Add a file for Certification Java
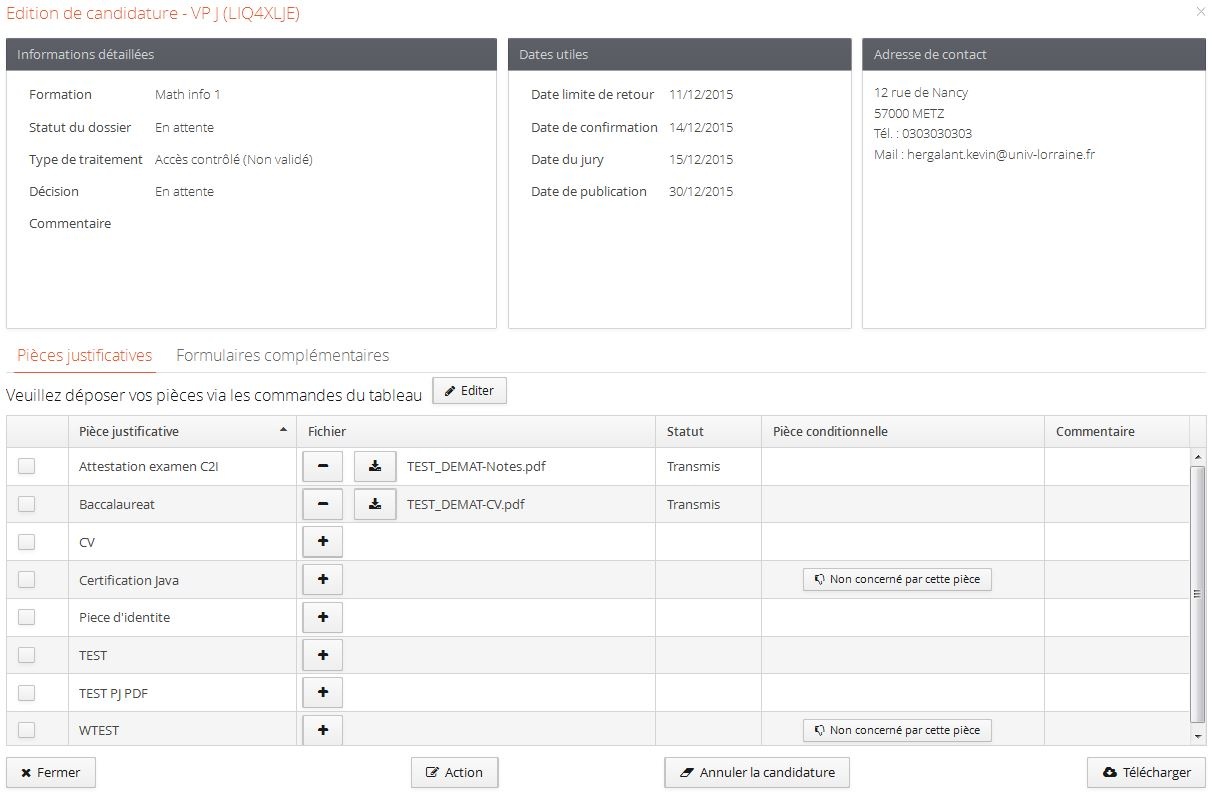This screenshot has height=797, width=1212. [322, 580]
